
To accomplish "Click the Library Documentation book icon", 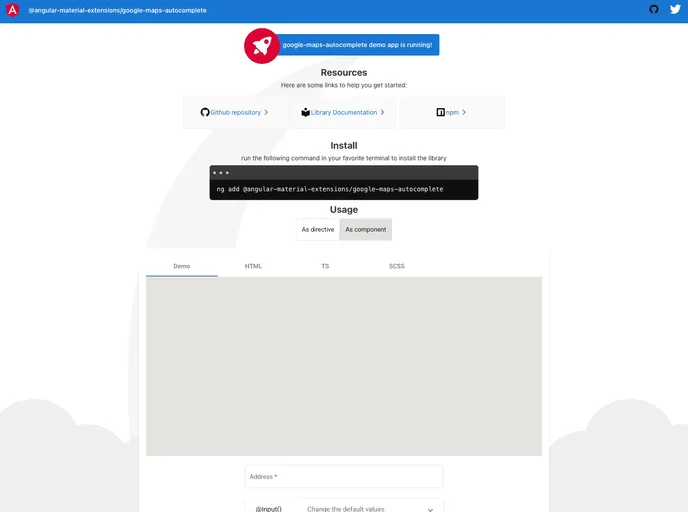I will (305, 113).
